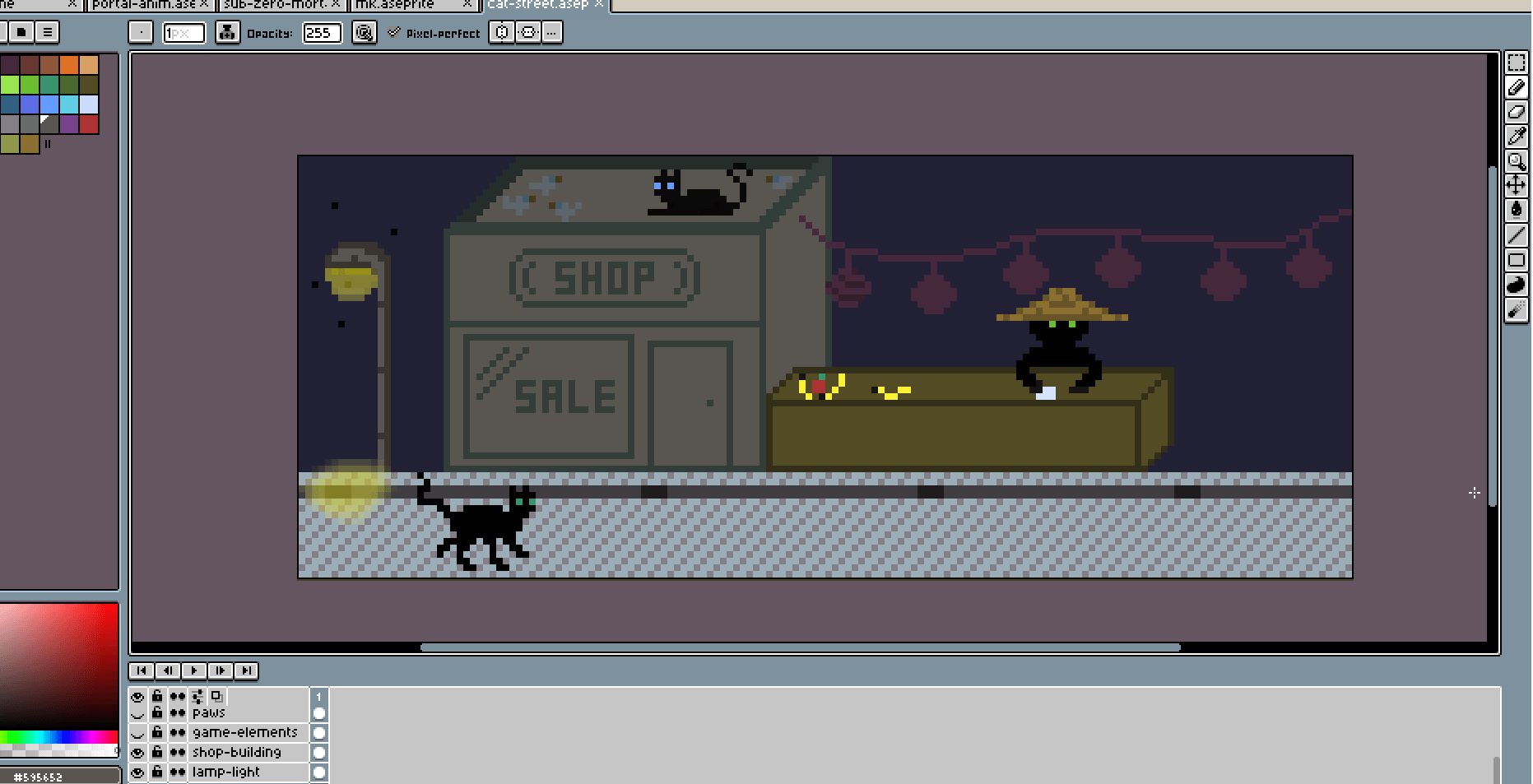Viewport: 1533px width, 784px height.
Task: Click the palette presets button
Action: (22, 33)
